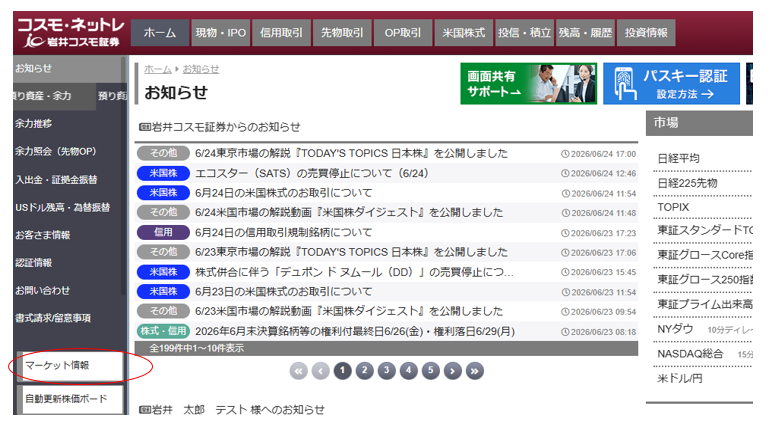Click 株式・信用 category tag

pos(163,331)
